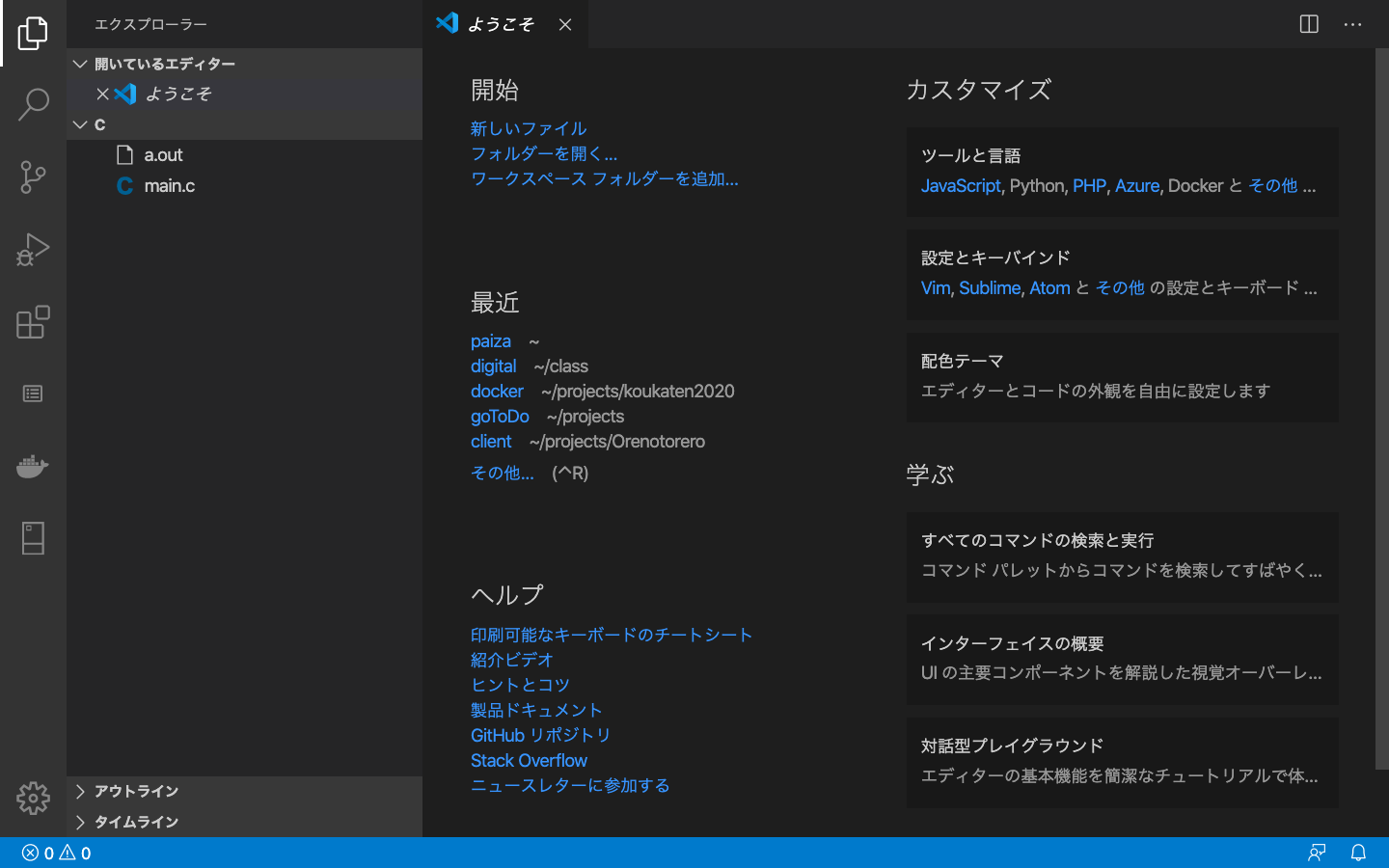Open the book-shaped activity bar icon
This screenshot has width=1389, height=868.
[x=33, y=538]
